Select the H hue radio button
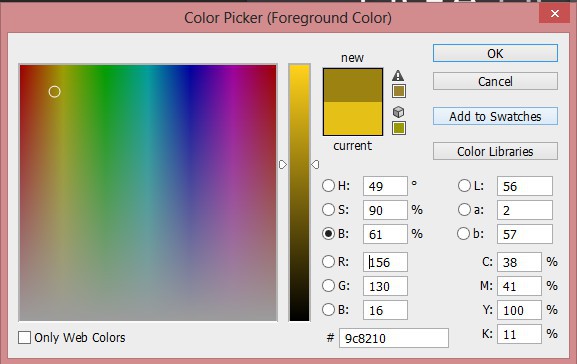Viewport: 577px width, 364px height. click(x=328, y=185)
